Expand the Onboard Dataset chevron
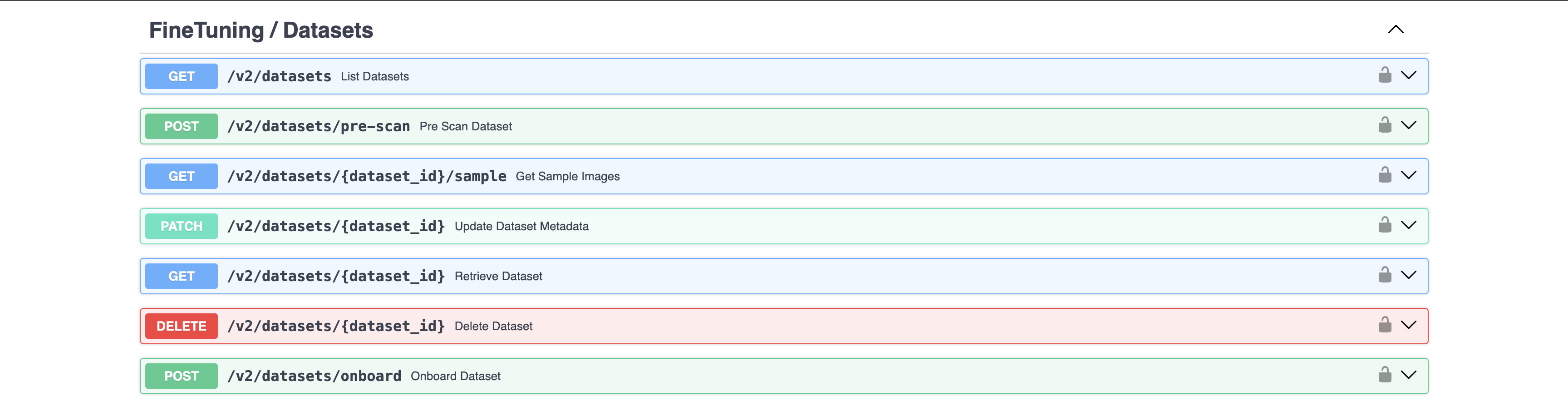Image resolution: width=1568 pixels, height=416 pixels. pyautogui.click(x=1409, y=375)
